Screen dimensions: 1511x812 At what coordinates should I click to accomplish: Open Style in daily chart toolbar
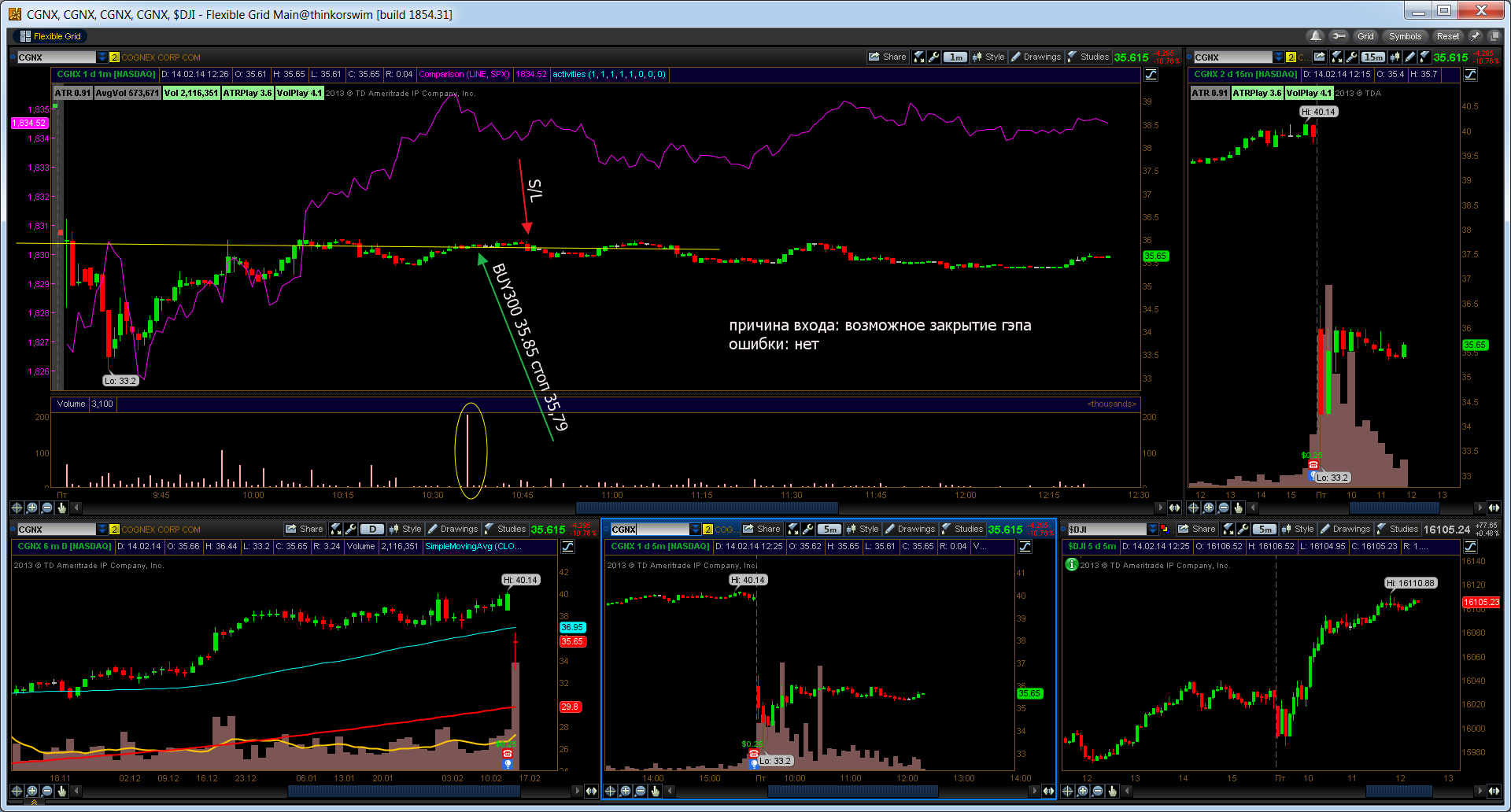pos(405,529)
